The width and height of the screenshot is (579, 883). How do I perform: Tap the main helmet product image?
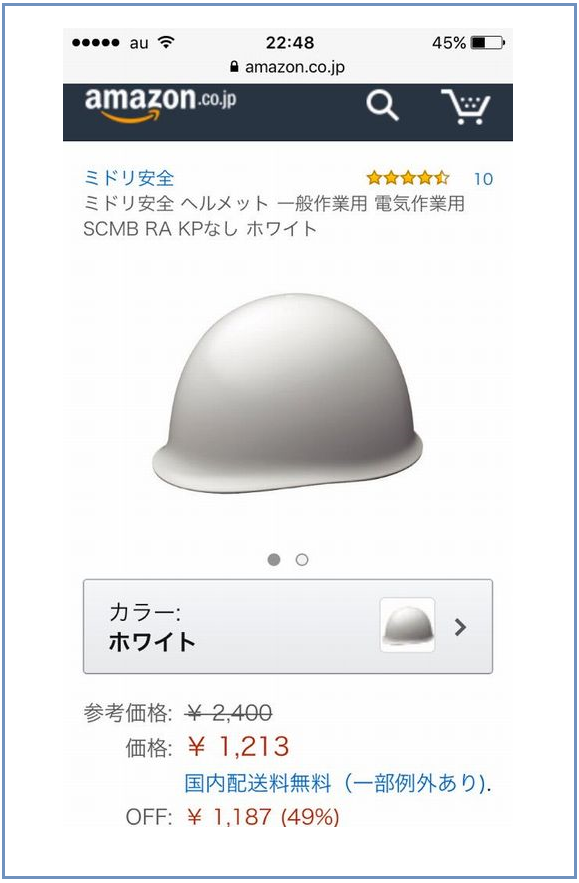(x=287, y=393)
